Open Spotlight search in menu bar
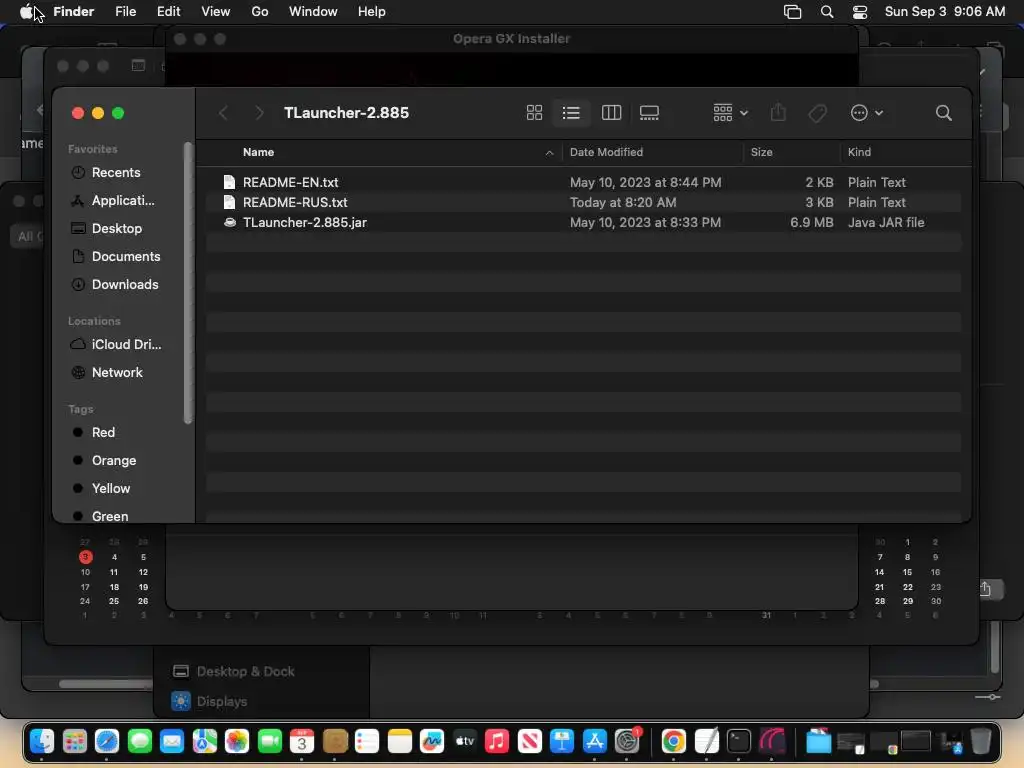 pyautogui.click(x=827, y=12)
